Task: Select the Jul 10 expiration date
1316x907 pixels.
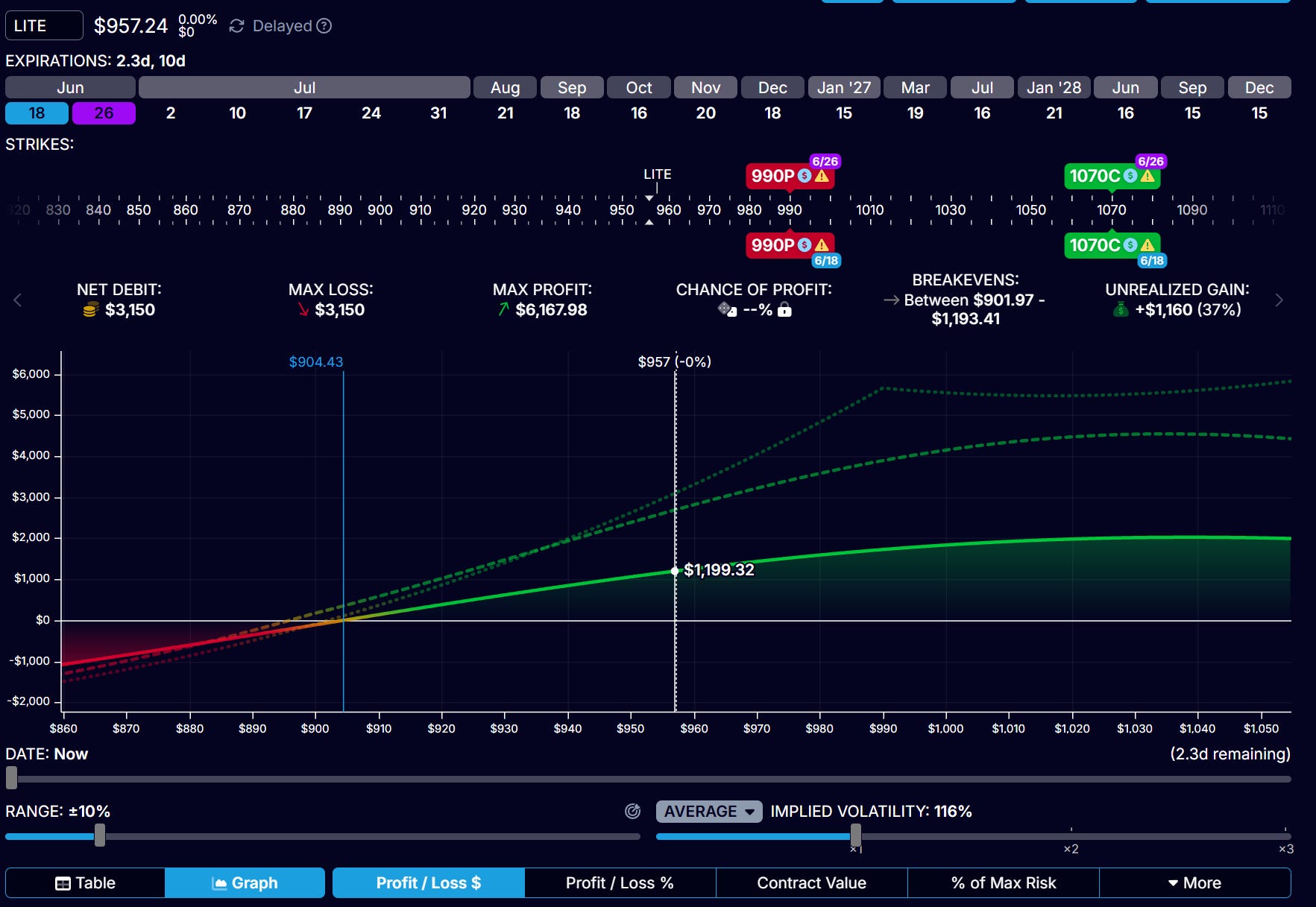Action: click(237, 113)
